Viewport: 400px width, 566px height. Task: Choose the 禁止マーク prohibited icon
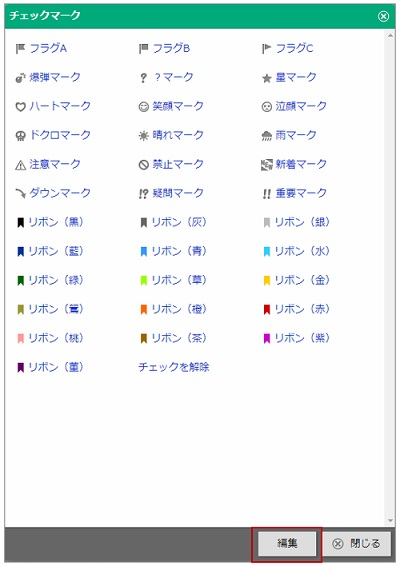(144, 165)
